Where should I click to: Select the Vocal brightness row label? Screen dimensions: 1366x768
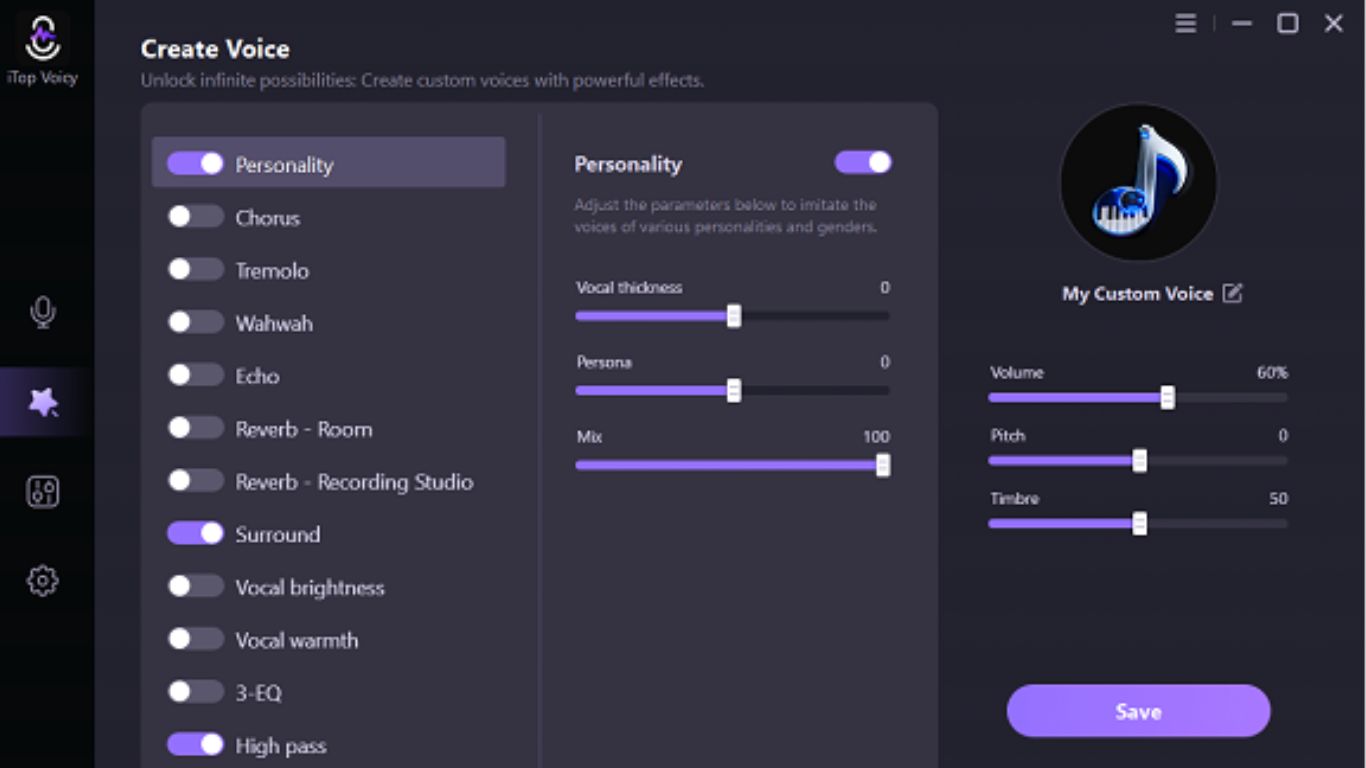click(x=310, y=588)
